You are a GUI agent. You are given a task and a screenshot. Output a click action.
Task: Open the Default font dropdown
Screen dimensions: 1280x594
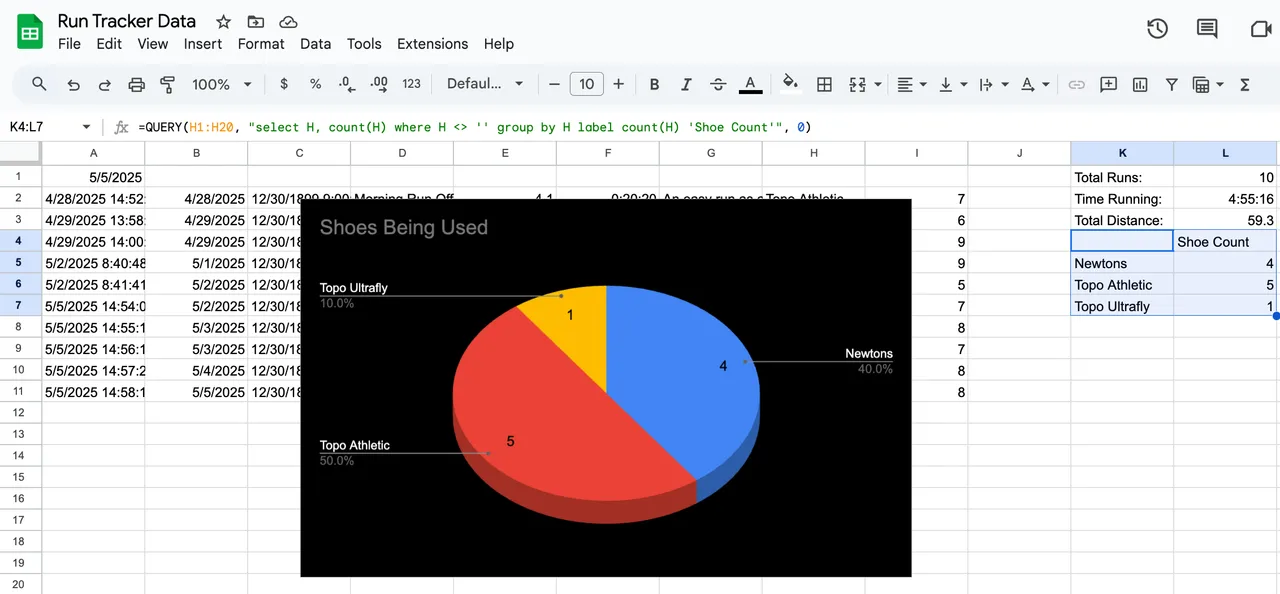(485, 84)
